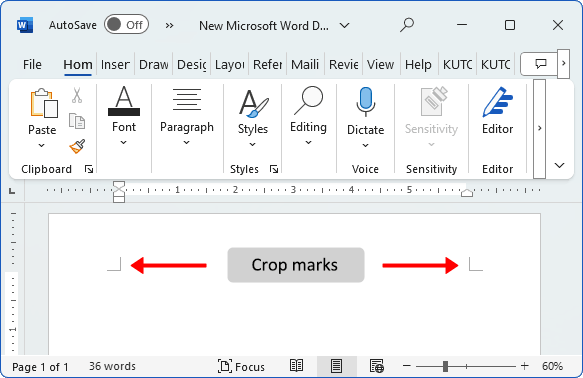Switch to Read Mode view icon

click(296, 366)
